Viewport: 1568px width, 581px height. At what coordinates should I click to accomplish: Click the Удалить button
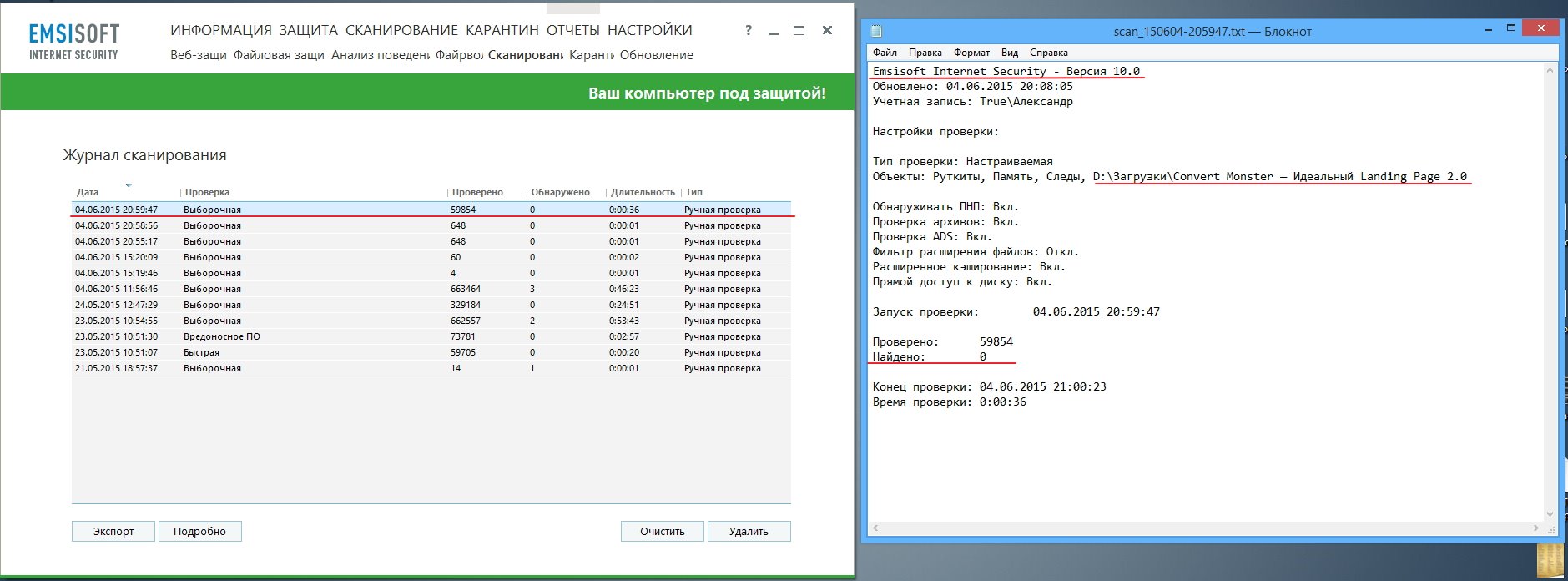click(x=749, y=531)
